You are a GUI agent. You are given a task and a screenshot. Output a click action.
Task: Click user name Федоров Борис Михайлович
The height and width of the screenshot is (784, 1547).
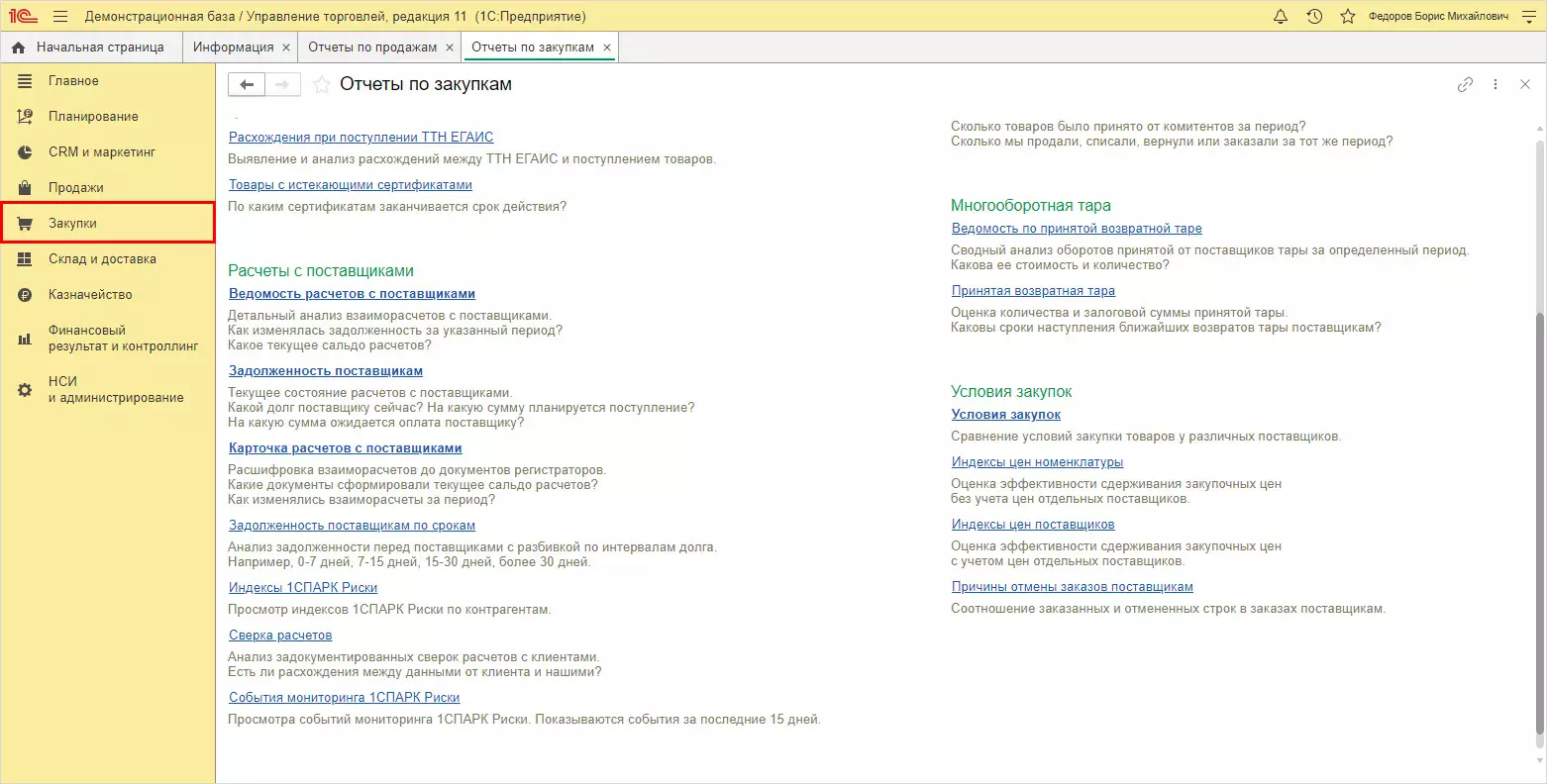(1439, 17)
